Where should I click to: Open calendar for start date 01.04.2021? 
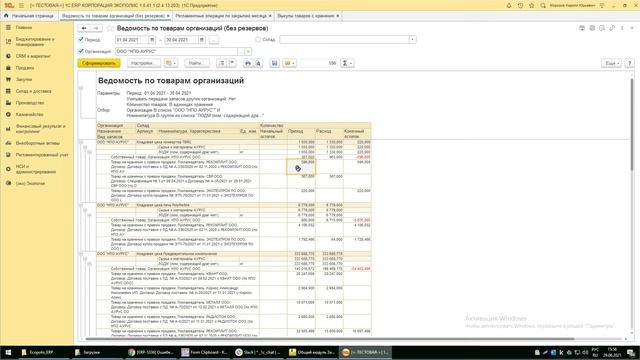tap(152, 40)
